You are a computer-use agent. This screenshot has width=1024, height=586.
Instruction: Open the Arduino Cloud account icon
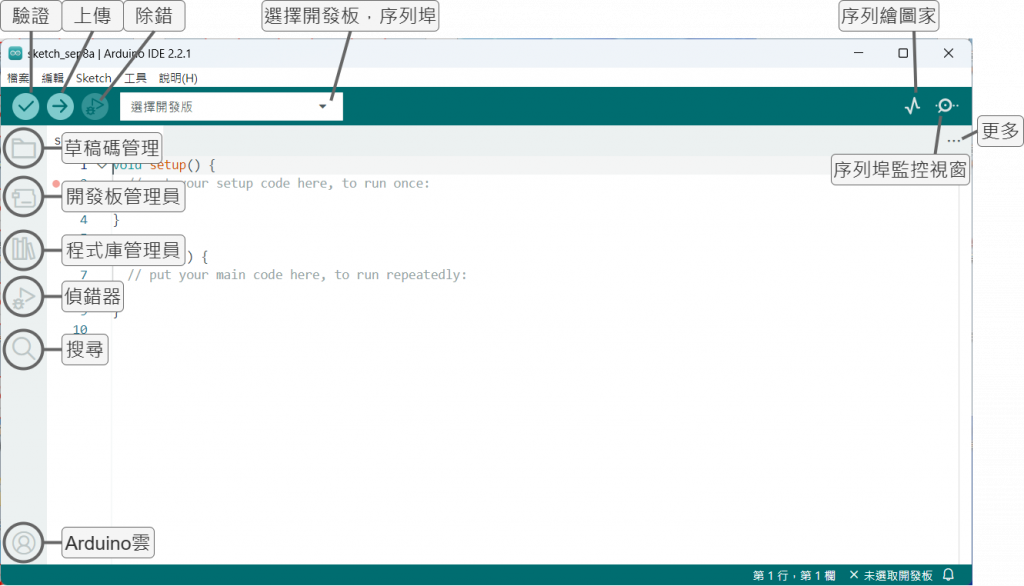coord(24,542)
